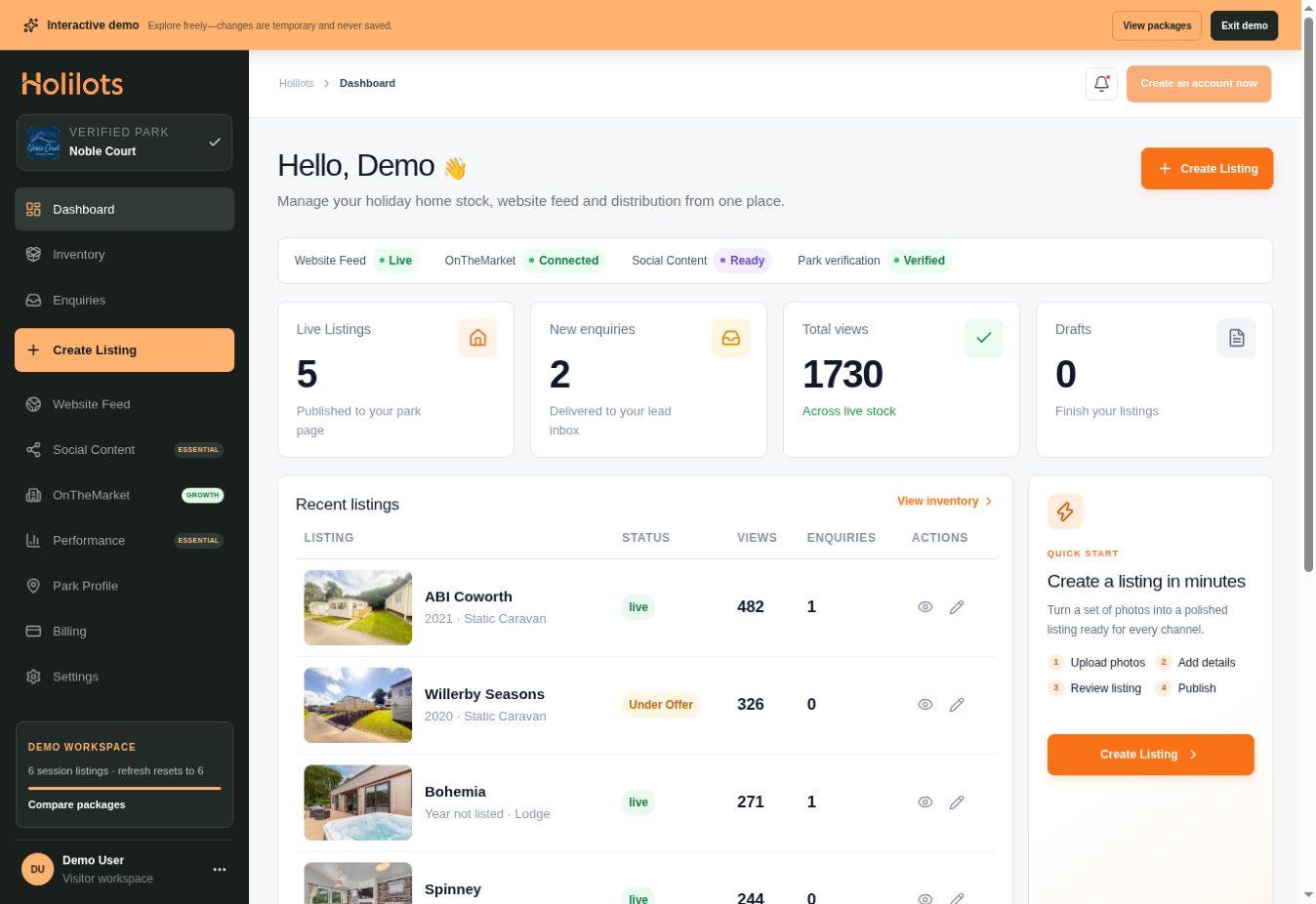Open Demo User options ellipsis menu
The height and width of the screenshot is (904, 1316).
(x=220, y=869)
